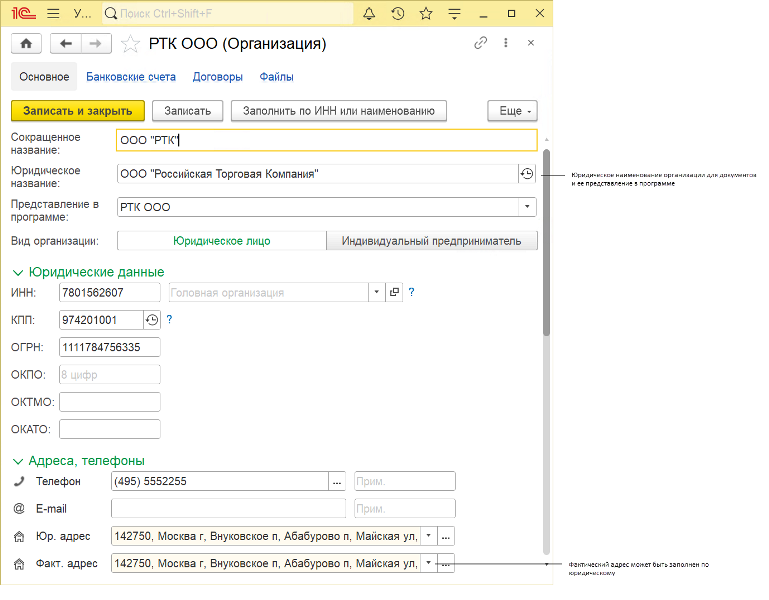Open the three-dots form menu

pyautogui.click(x=506, y=43)
